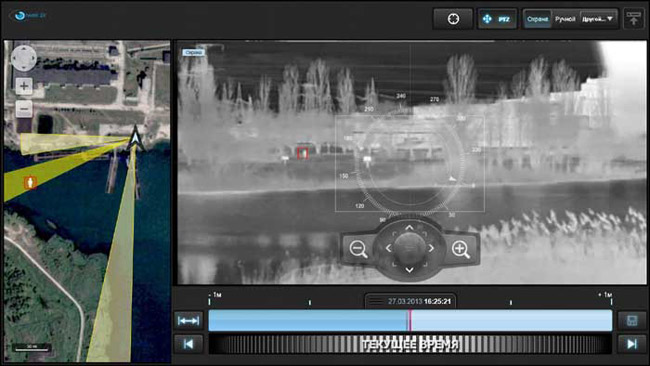650x366 pixels.
Task: Click the timeline scale width arrows button
Action: point(189,320)
